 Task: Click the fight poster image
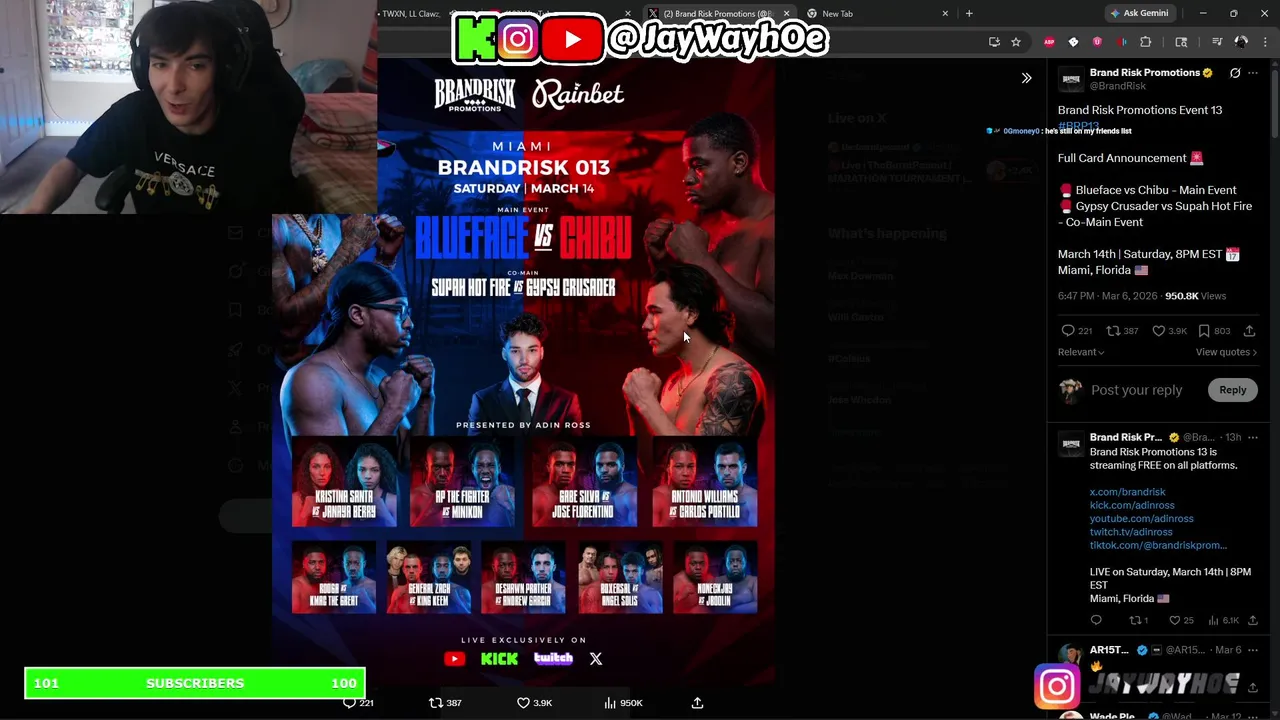(x=524, y=370)
